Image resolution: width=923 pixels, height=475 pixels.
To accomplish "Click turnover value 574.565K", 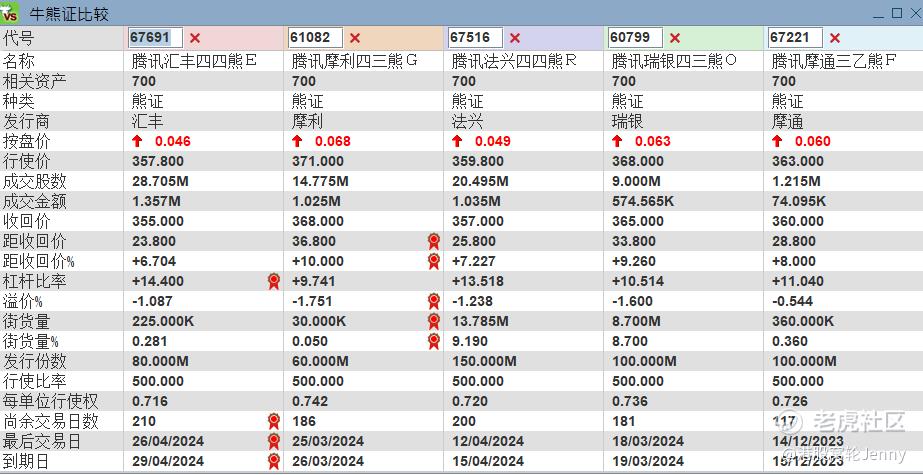I will tap(643, 201).
